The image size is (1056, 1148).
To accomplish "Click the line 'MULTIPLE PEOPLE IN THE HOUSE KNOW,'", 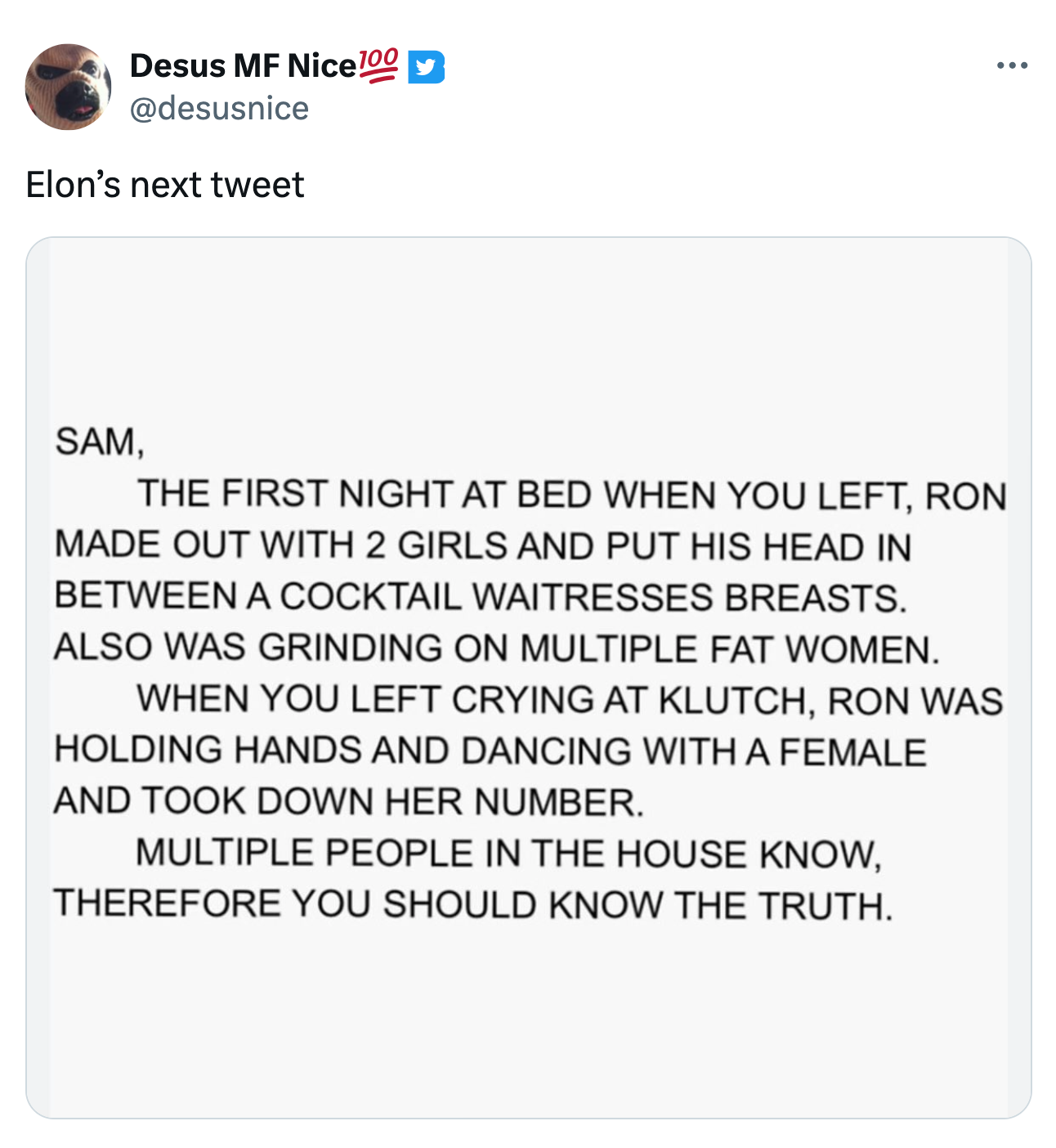I will [x=508, y=854].
